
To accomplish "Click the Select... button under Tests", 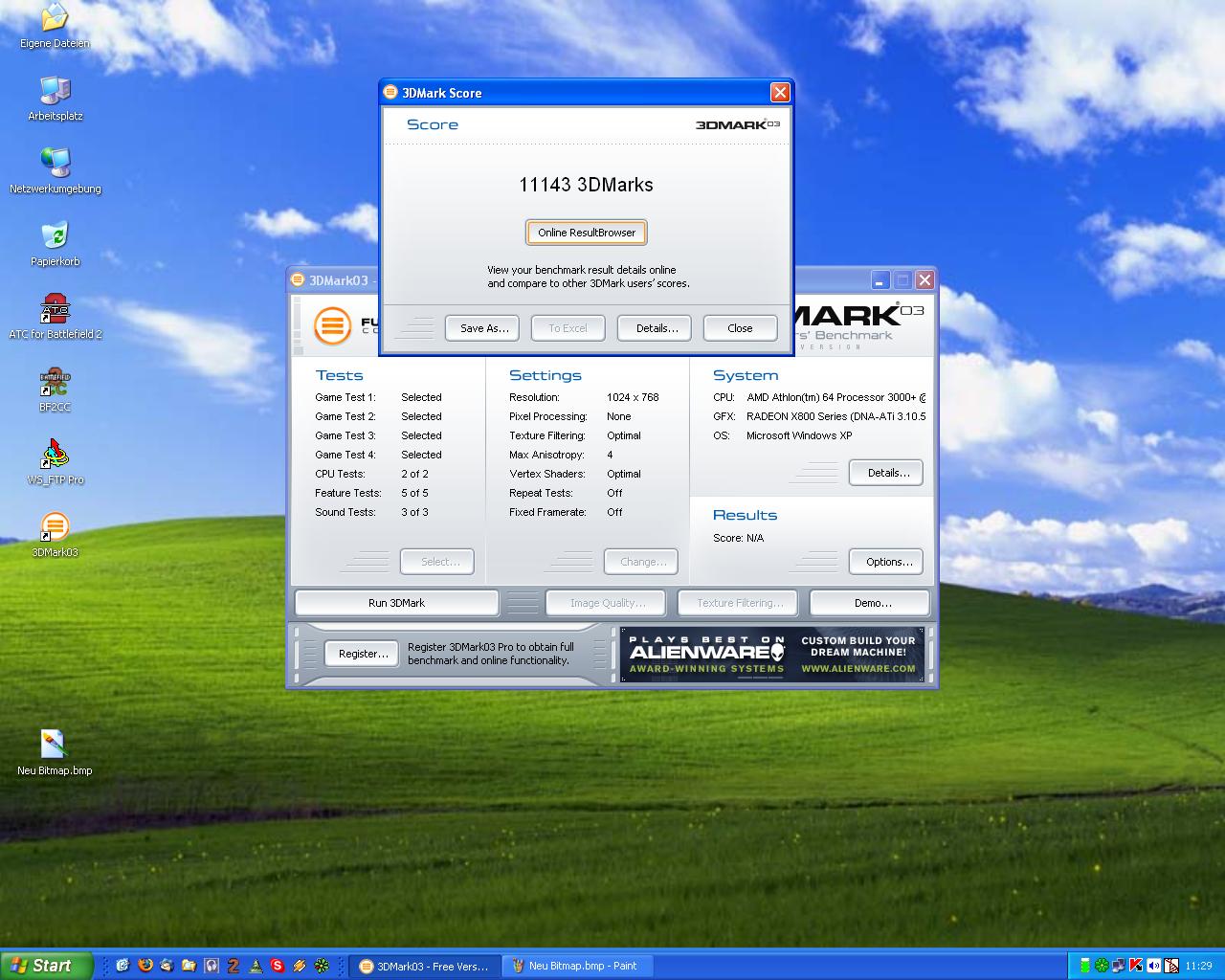I will [437, 562].
